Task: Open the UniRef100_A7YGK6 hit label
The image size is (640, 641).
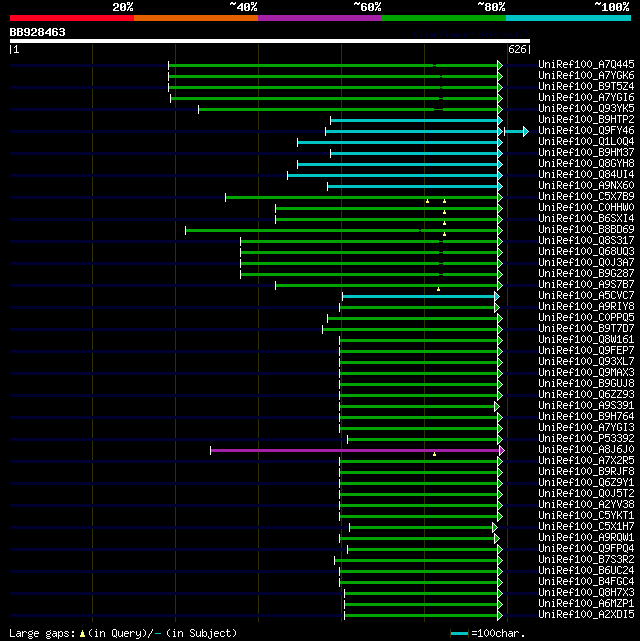Action: 586,76
